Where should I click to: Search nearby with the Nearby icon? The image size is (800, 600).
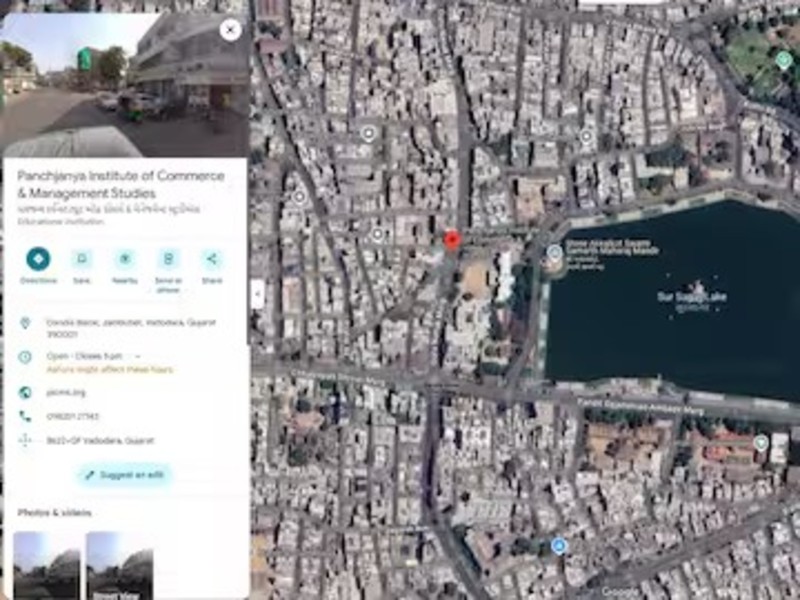tap(125, 259)
